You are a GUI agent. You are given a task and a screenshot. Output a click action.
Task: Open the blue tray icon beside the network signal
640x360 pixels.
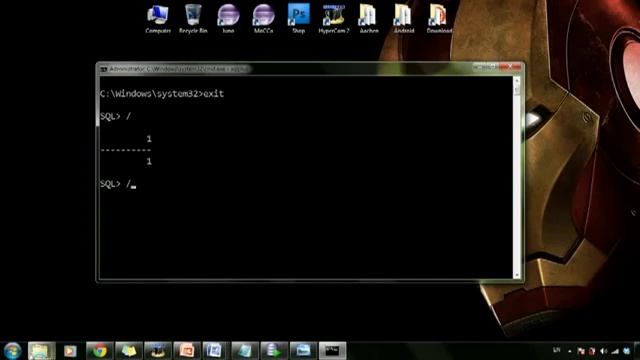click(x=627, y=351)
